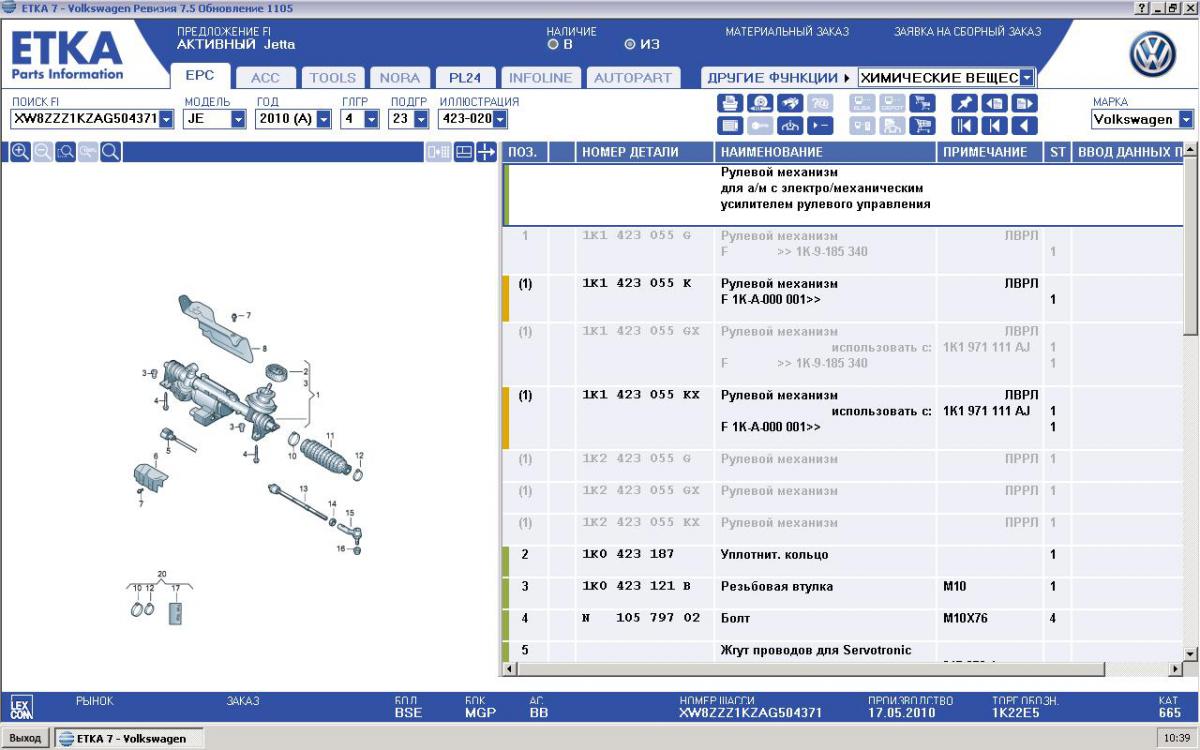The width and height of the screenshot is (1200, 750).
Task: Open the ПОДГР subgroup dropdown
Action: pos(421,119)
